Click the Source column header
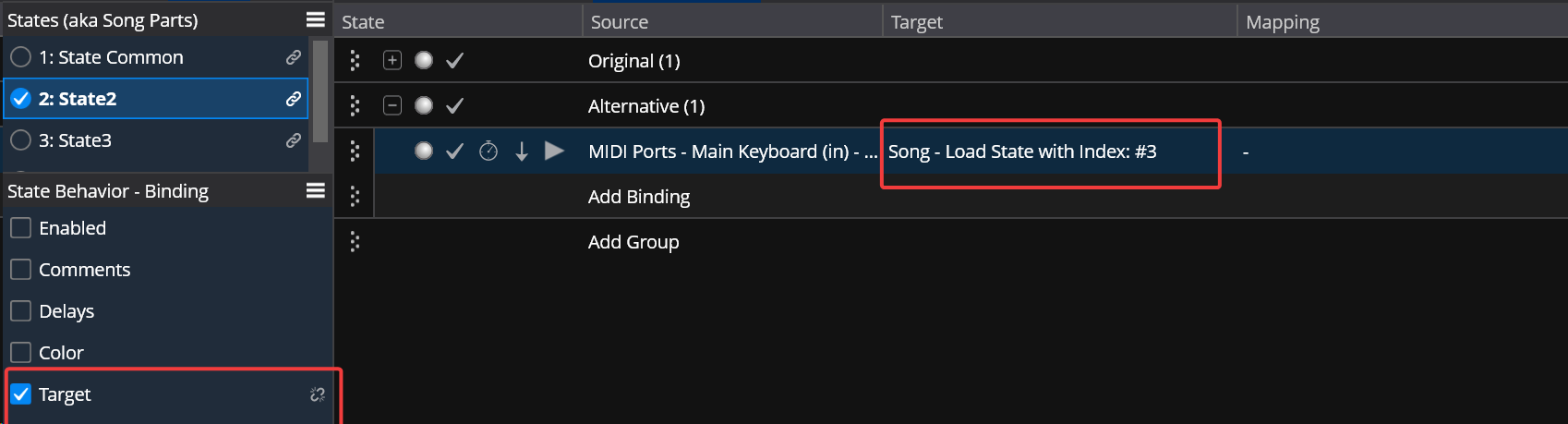Viewport: 1568px width, 424px height. pos(619,22)
